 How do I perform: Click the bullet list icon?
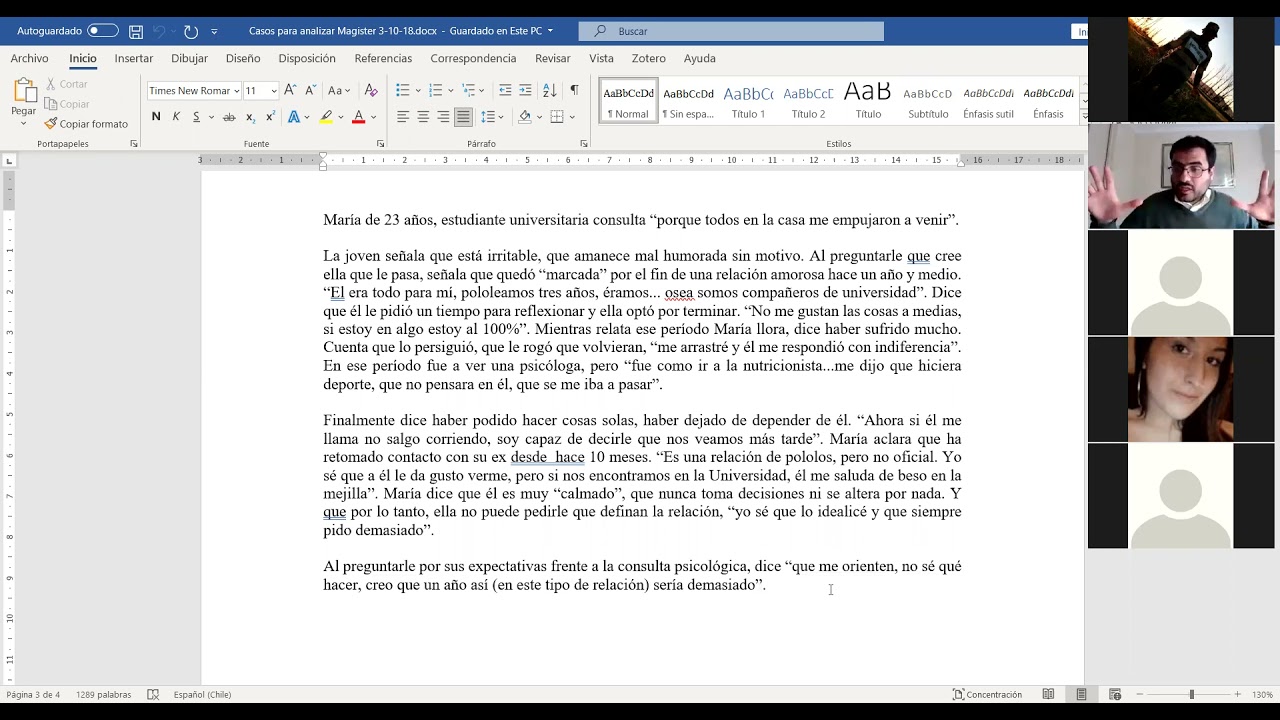(x=403, y=91)
